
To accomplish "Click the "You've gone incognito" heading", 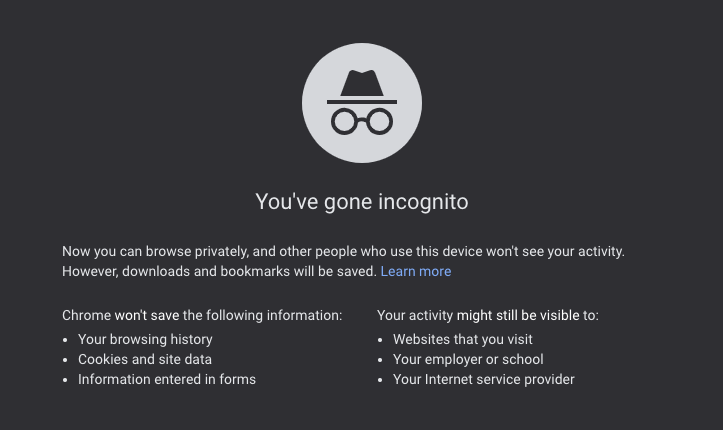I will pyautogui.click(x=362, y=201).
